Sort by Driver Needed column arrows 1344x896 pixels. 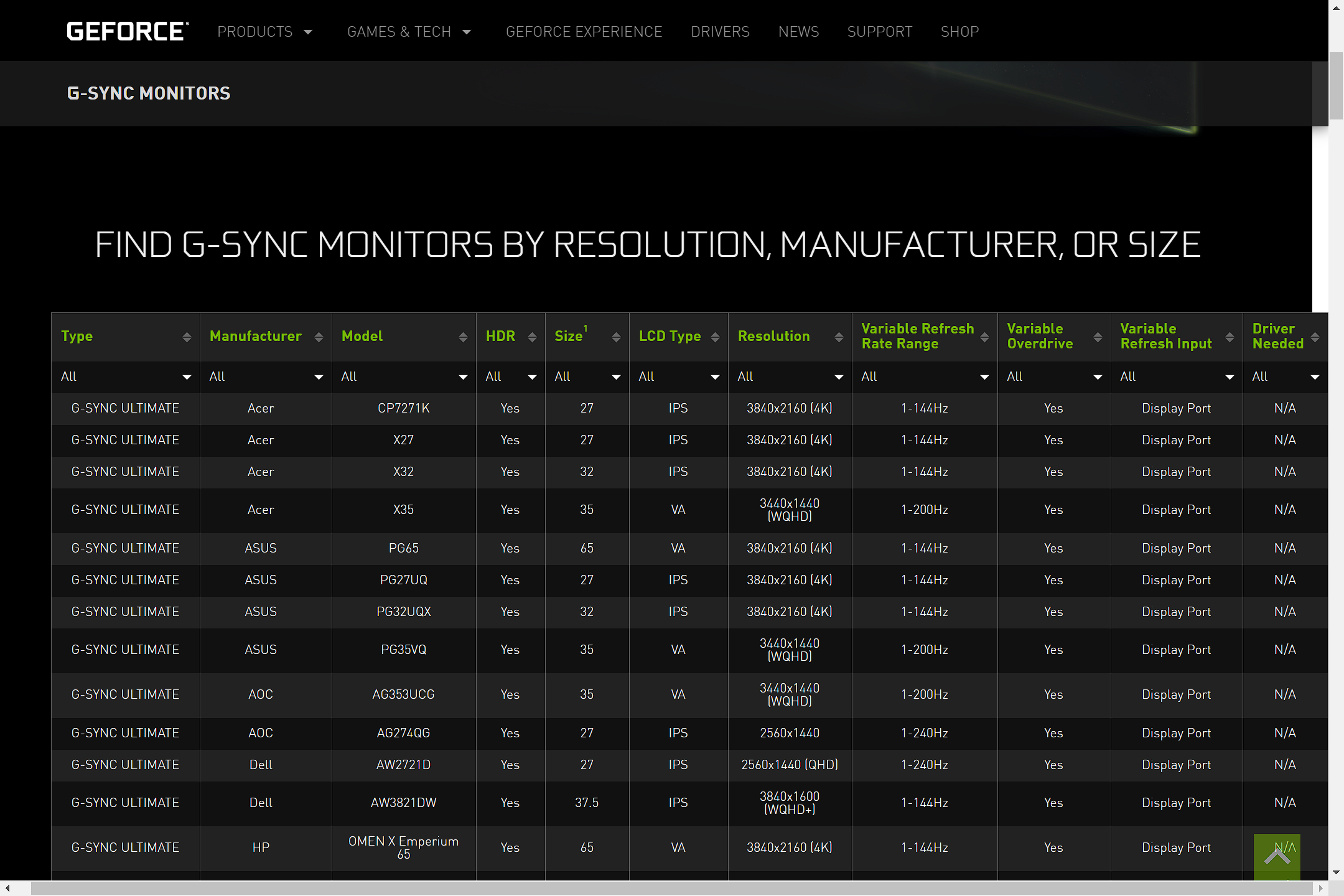1315,337
